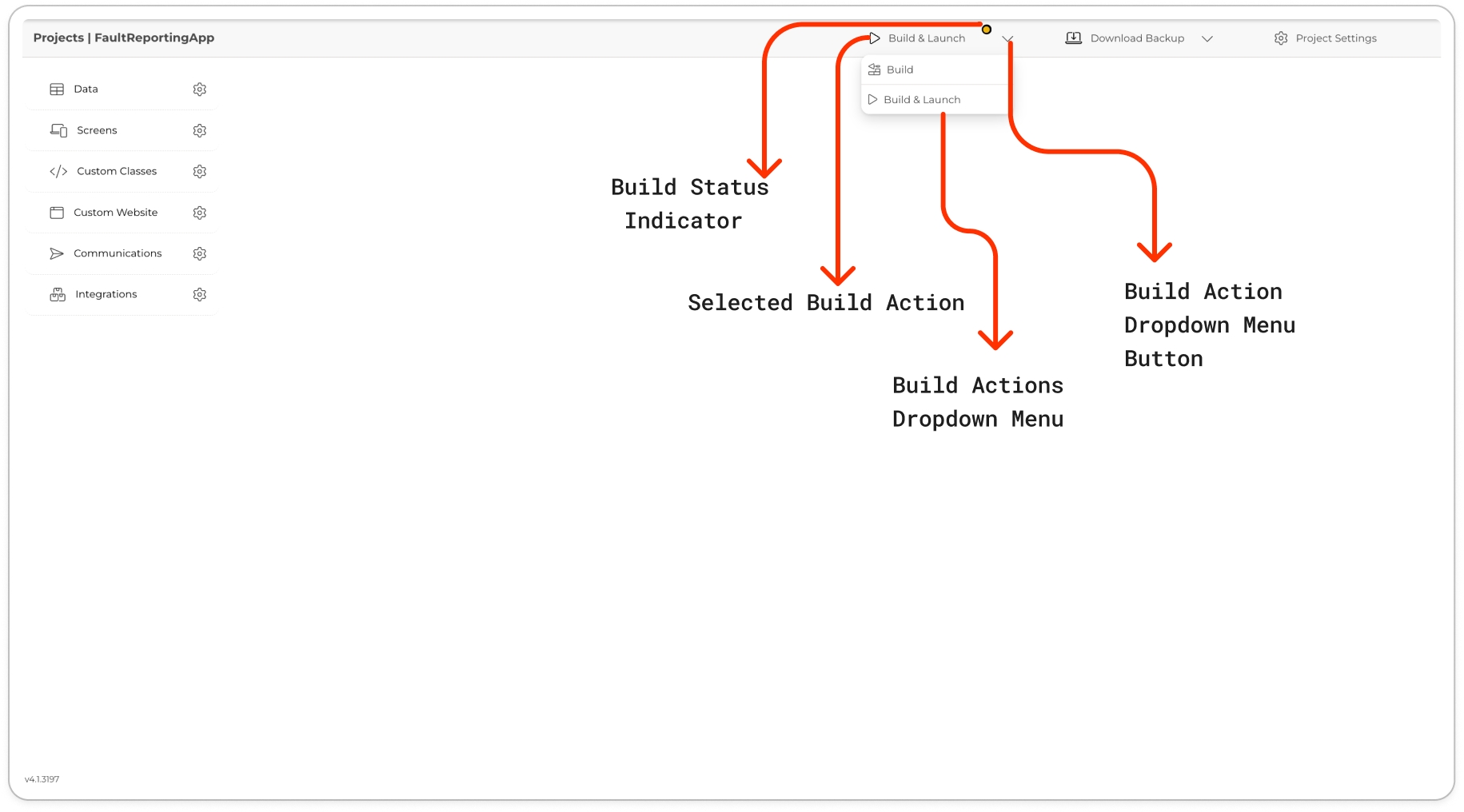The width and height of the screenshot is (1464, 812).
Task: Click the Projects | FaultReportingApp title
Action: tap(124, 38)
